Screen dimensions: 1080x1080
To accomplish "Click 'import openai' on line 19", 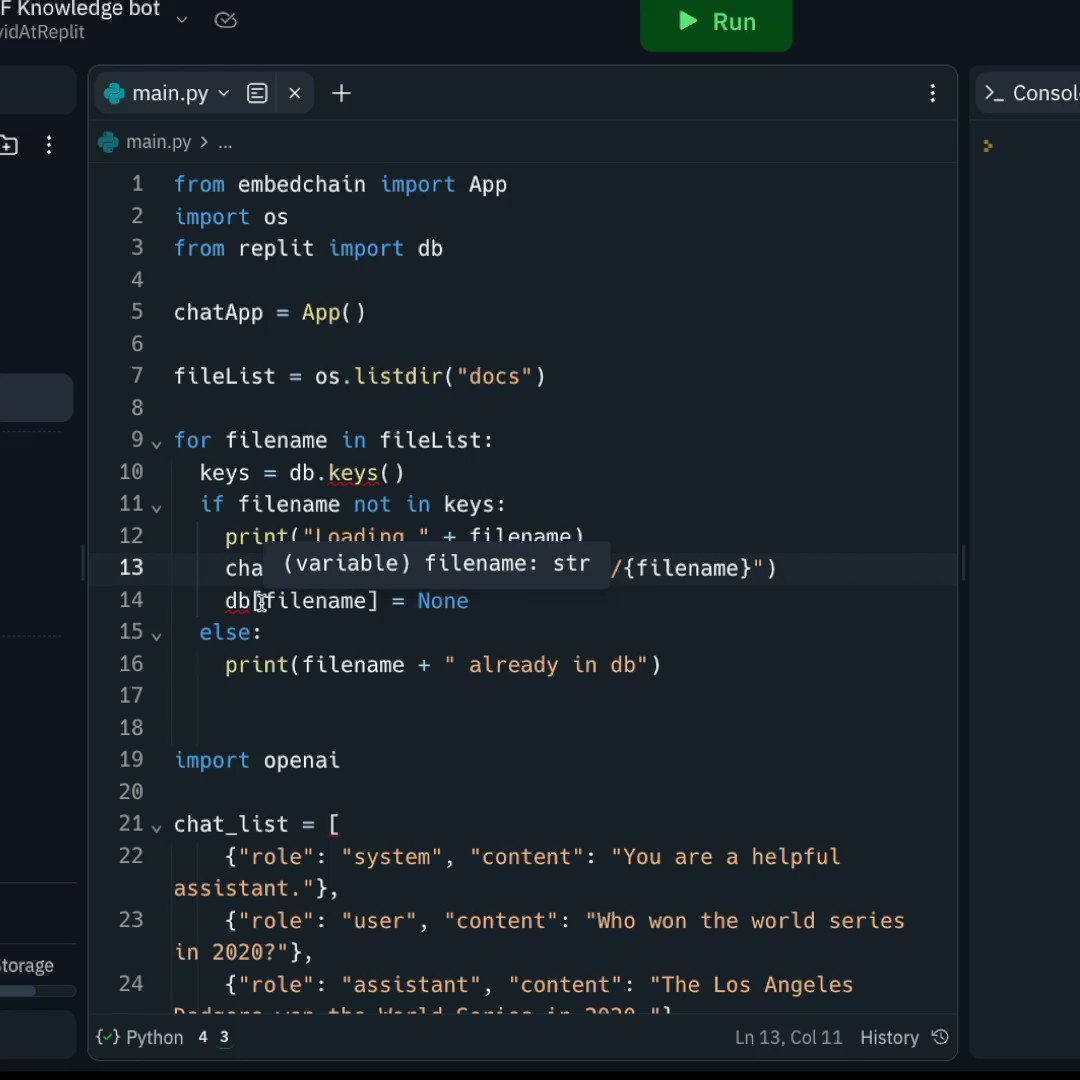I will [256, 760].
